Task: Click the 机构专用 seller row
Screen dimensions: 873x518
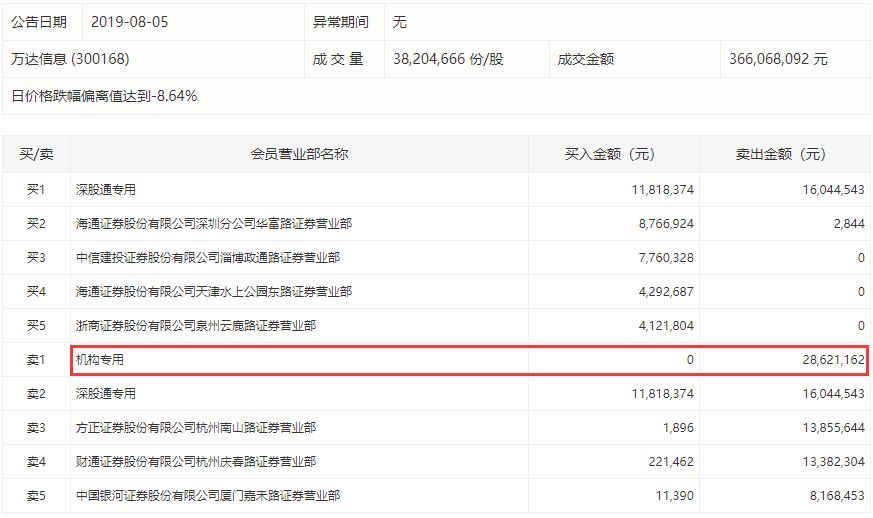Action: coord(469,360)
